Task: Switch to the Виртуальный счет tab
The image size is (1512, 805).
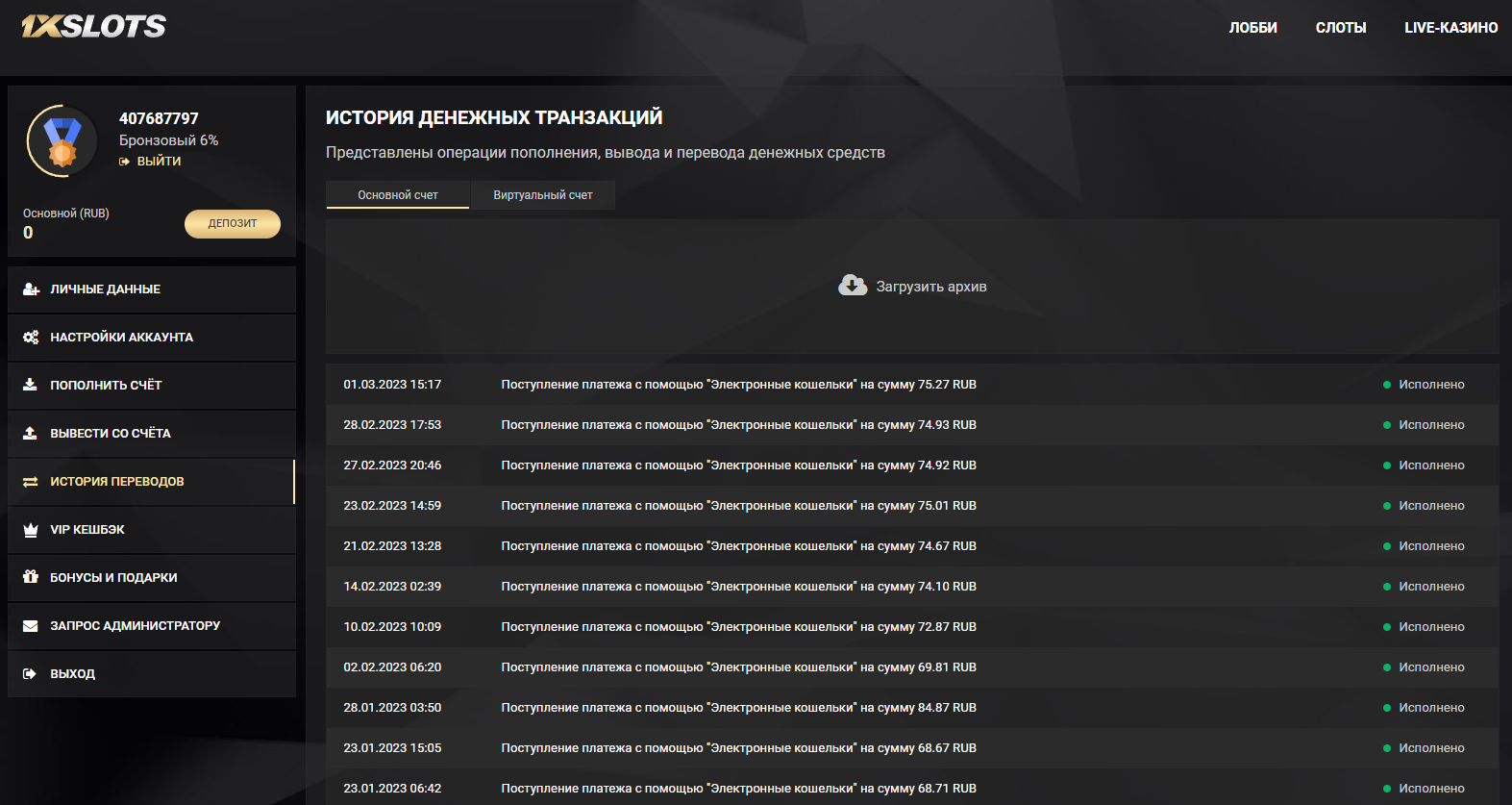Action: click(x=542, y=195)
